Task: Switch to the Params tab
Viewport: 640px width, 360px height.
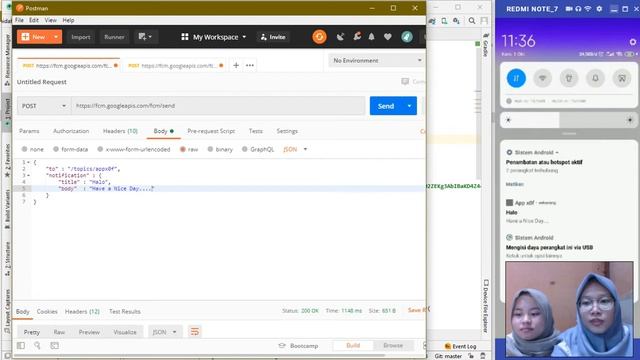Action: (x=29, y=131)
